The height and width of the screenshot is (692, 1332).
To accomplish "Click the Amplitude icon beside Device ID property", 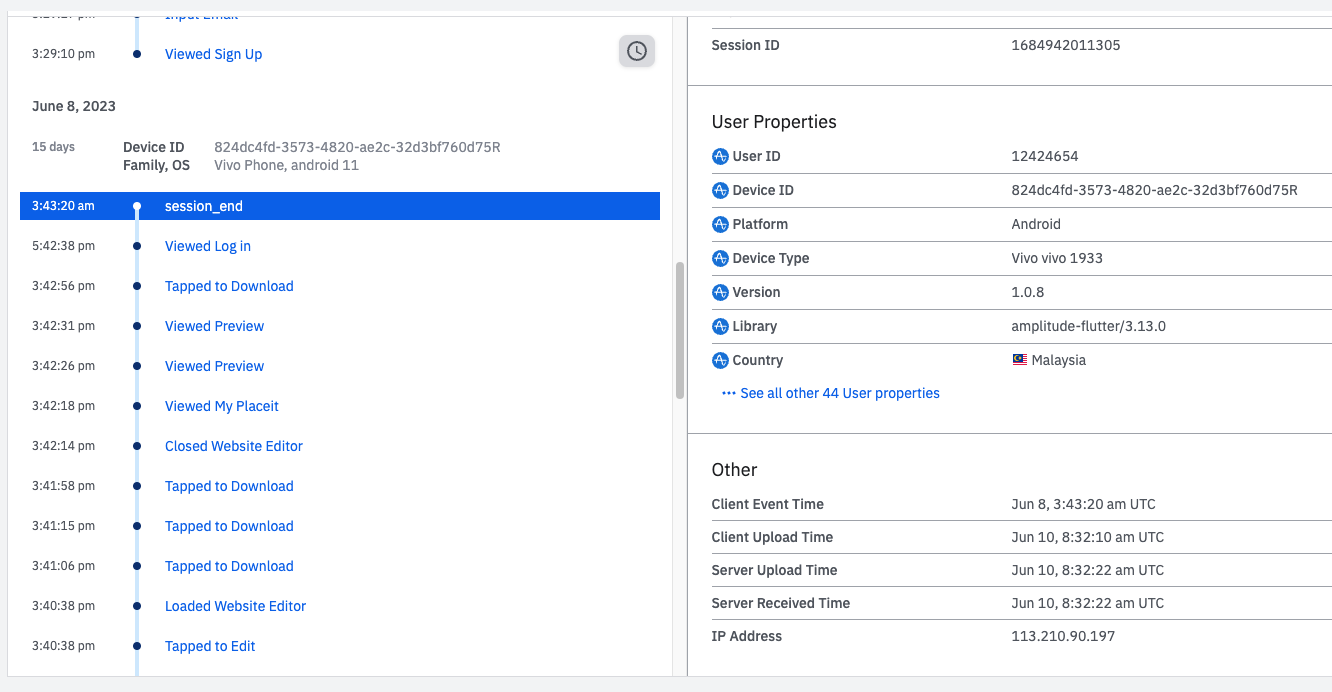I will pos(720,190).
